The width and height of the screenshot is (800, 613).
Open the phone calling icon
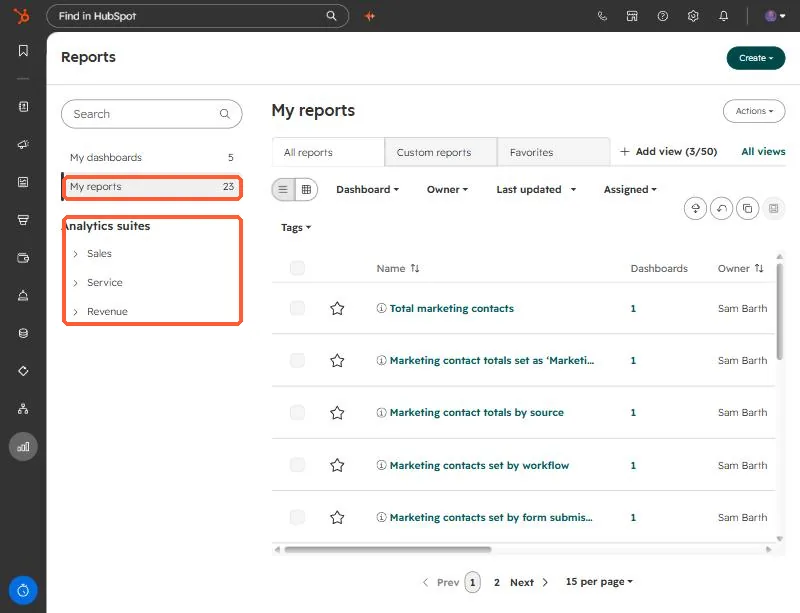click(602, 16)
